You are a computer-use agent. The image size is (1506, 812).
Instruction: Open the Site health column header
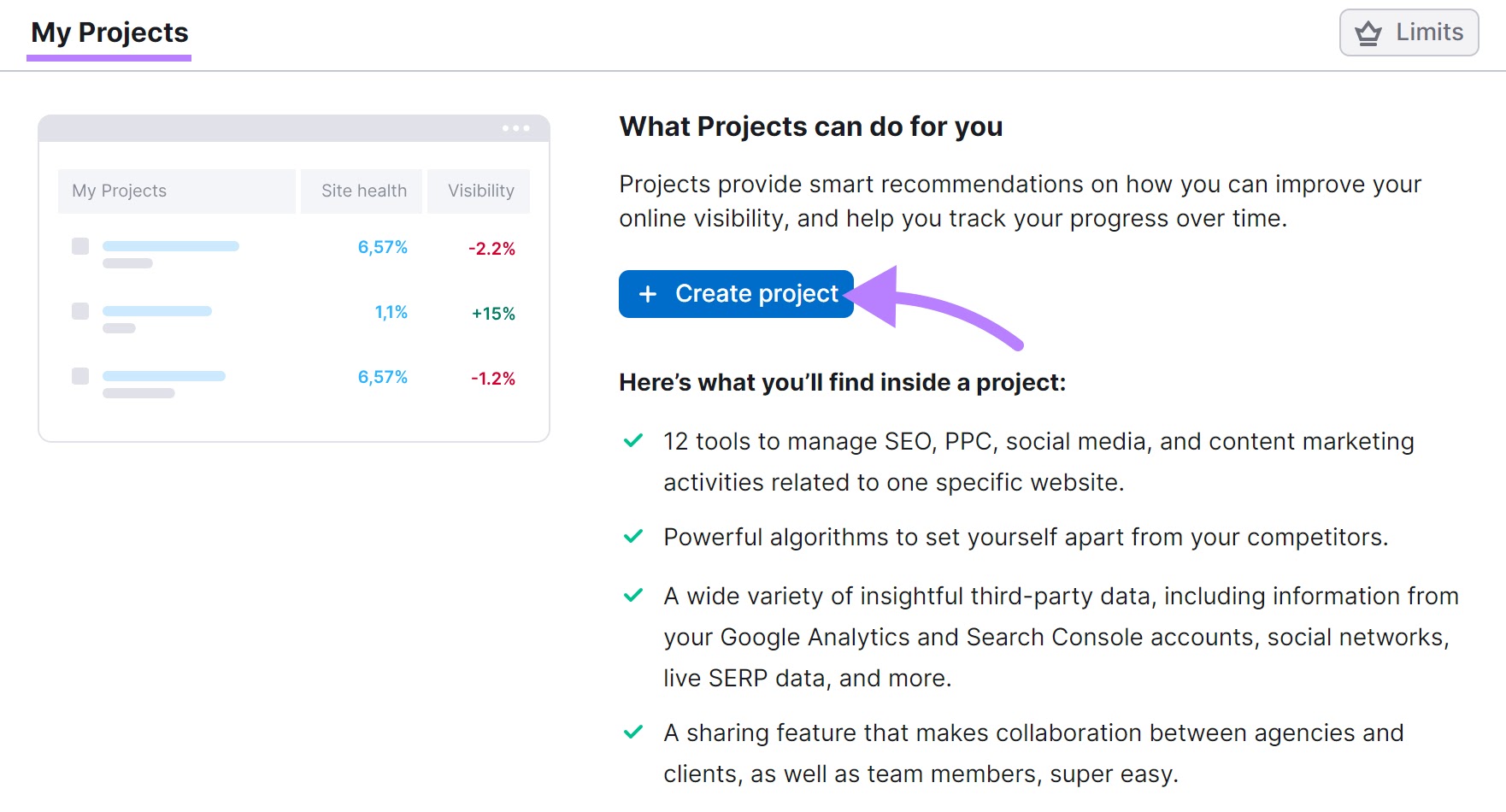(x=364, y=191)
